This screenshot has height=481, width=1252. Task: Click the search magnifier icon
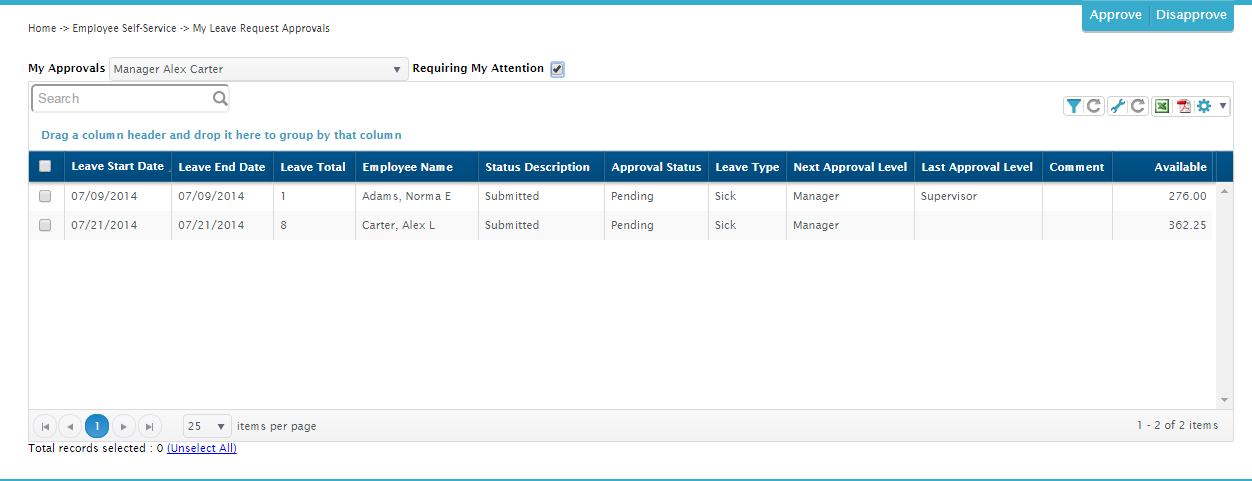point(220,98)
